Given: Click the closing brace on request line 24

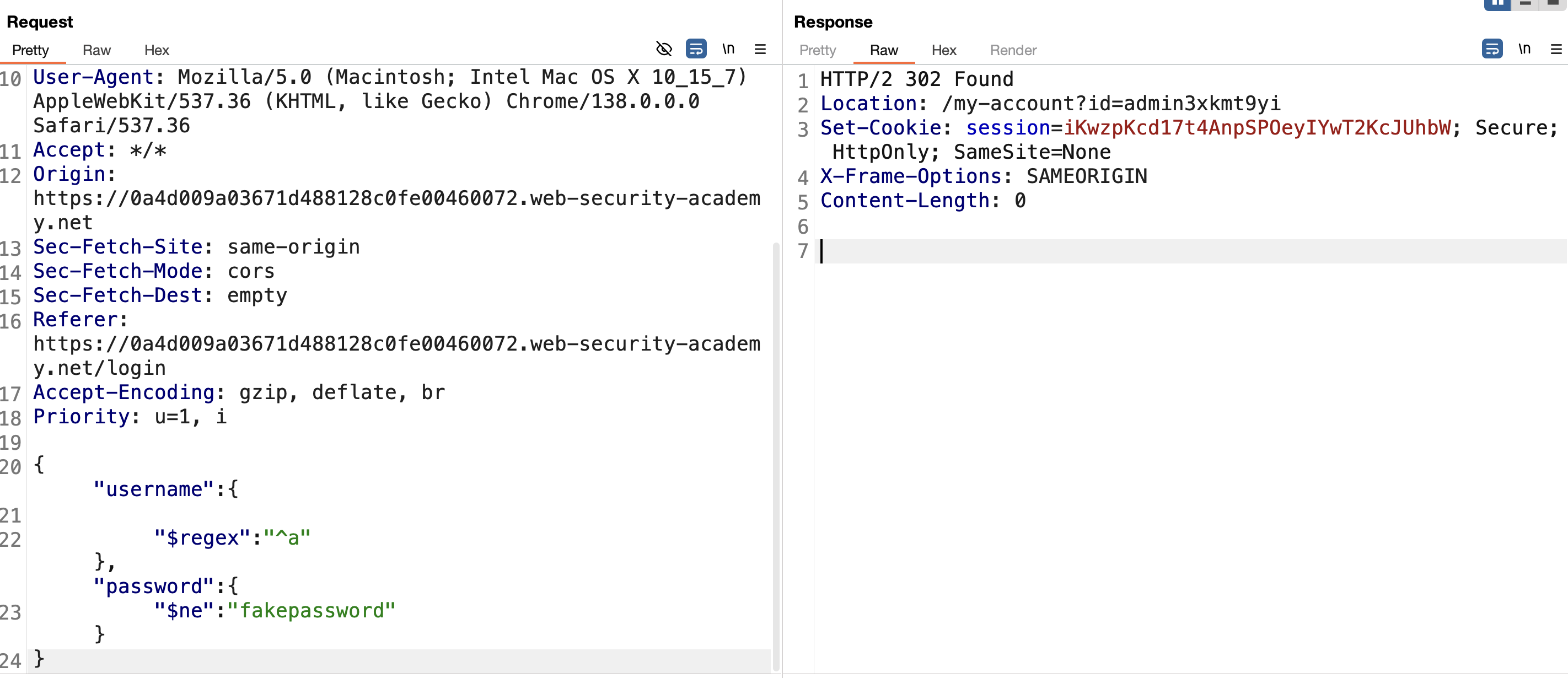Looking at the screenshot, I should coord(39,659).
